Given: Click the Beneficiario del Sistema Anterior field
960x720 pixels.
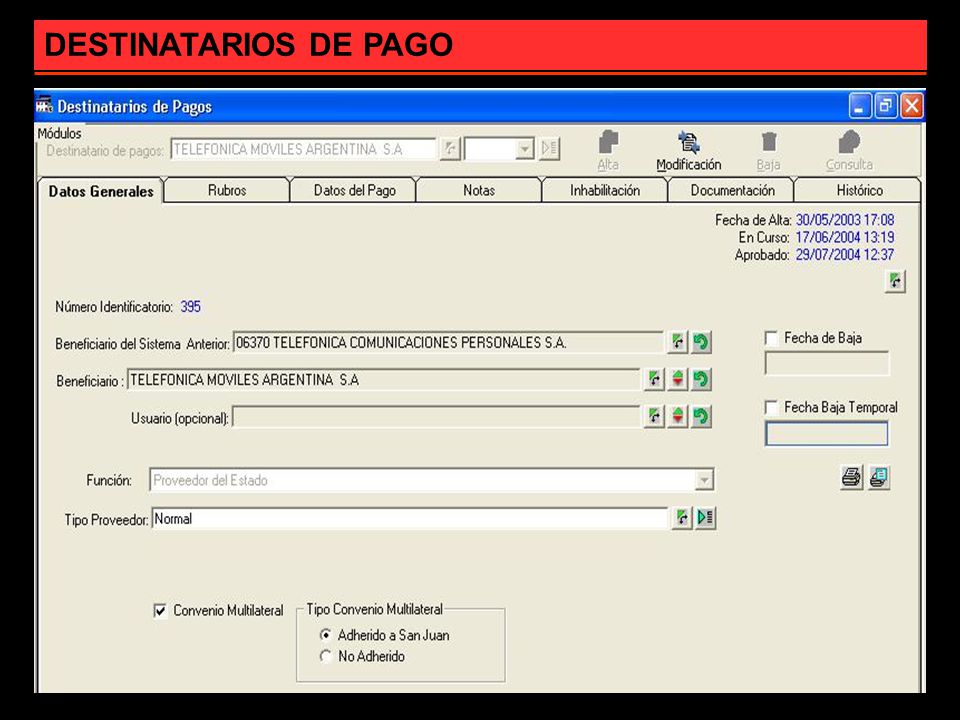Looking at the screenshot, I should click(448, 342).
